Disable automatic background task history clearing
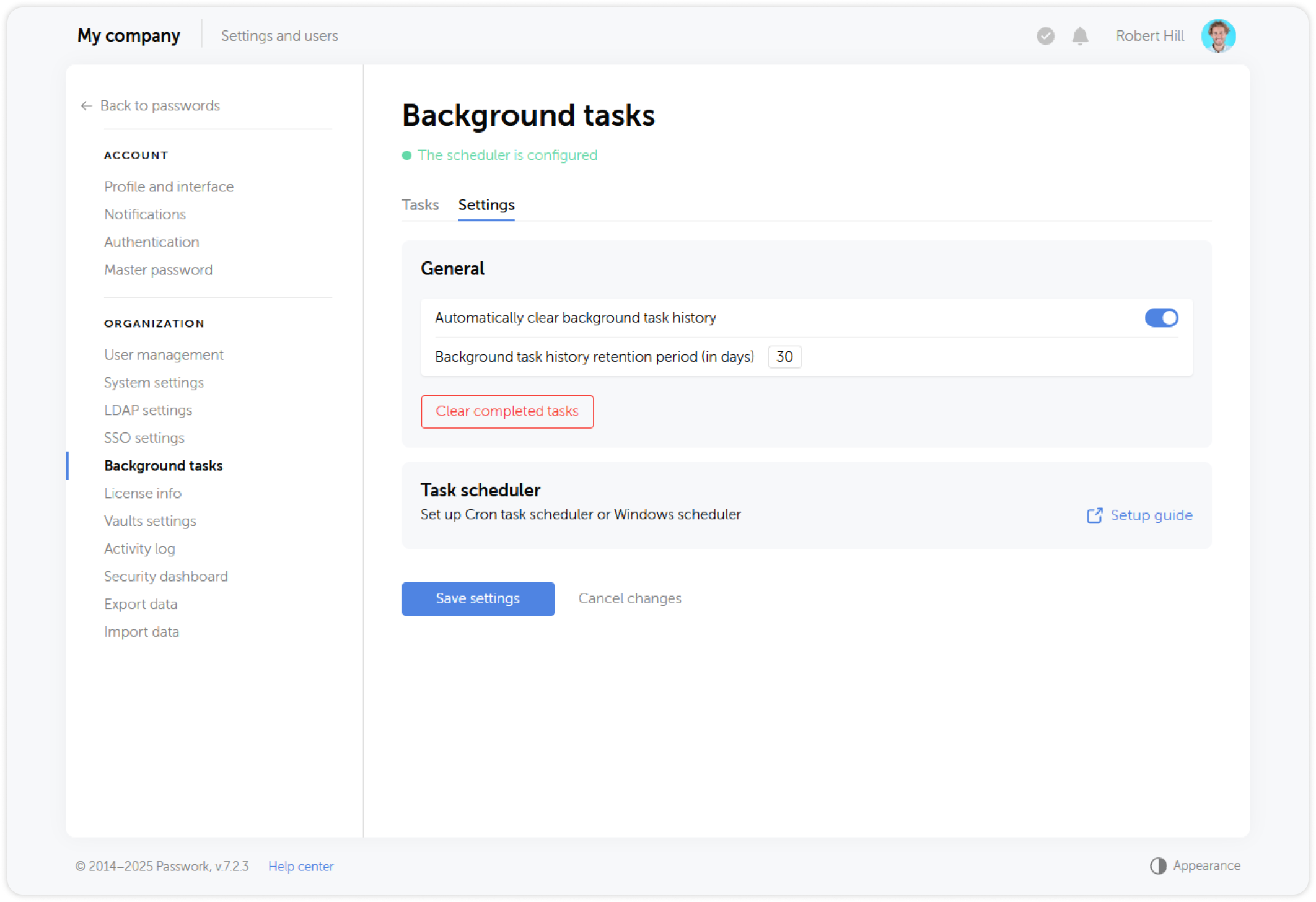1316x902 pixels. click(1160, 318)
